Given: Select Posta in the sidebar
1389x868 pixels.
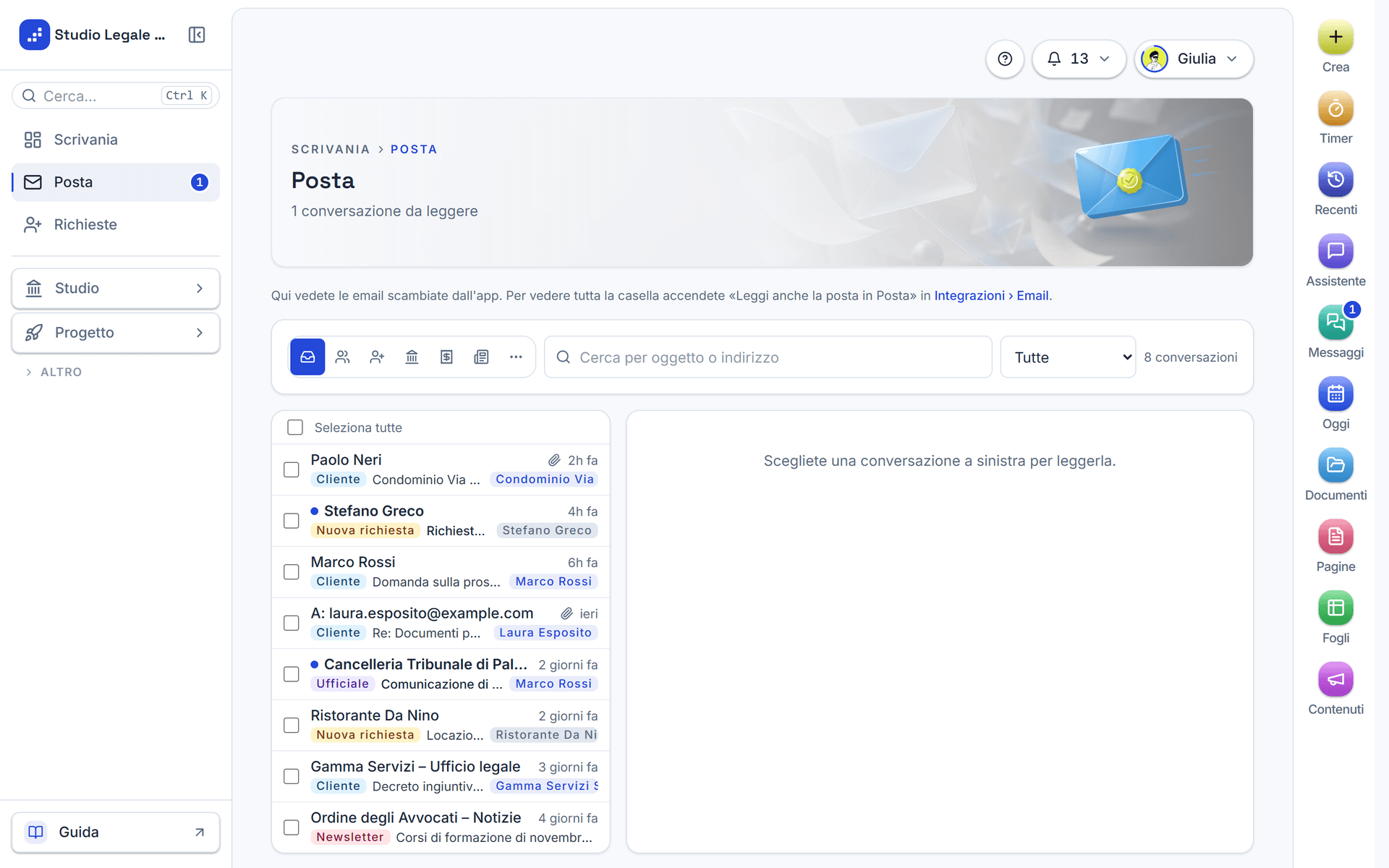Looking at the screenshot, I should tap(116, 182).
